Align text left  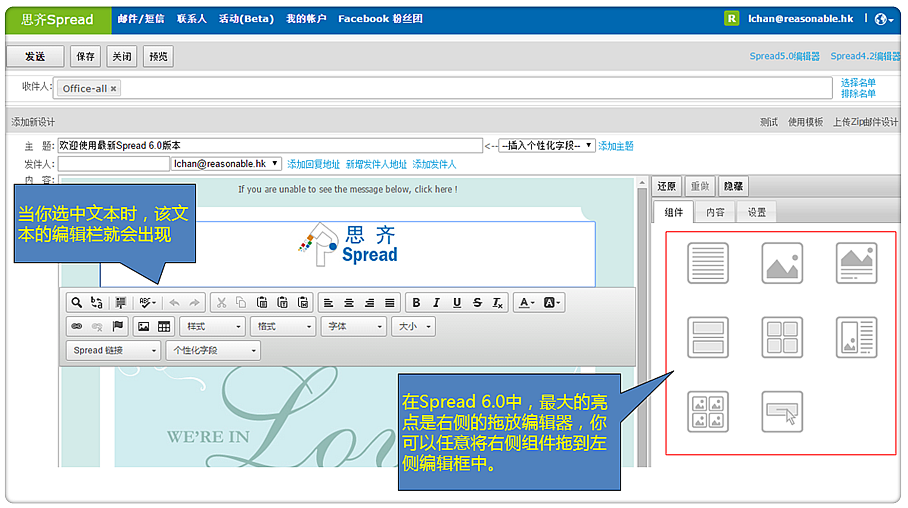coord(328,302)
